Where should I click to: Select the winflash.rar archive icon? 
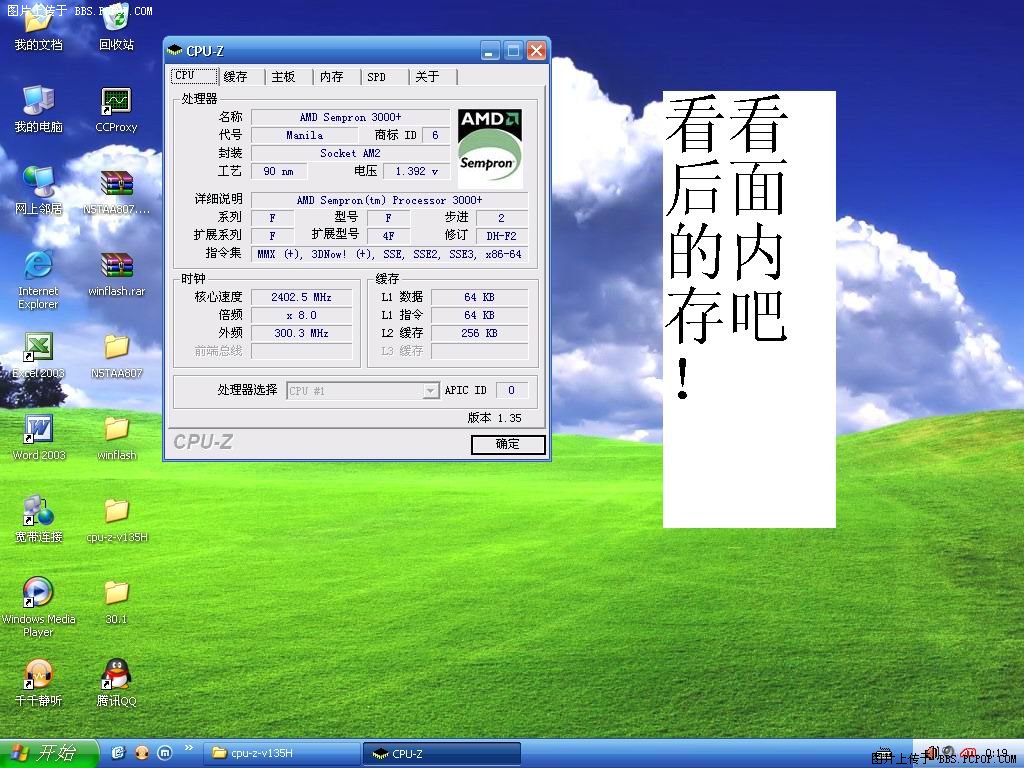[116, 274]
